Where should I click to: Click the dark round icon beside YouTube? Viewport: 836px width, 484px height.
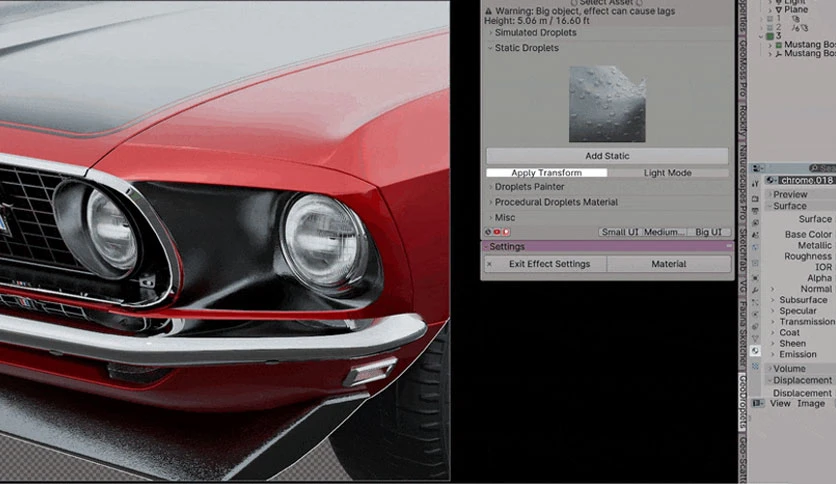(x=488, y=232)
